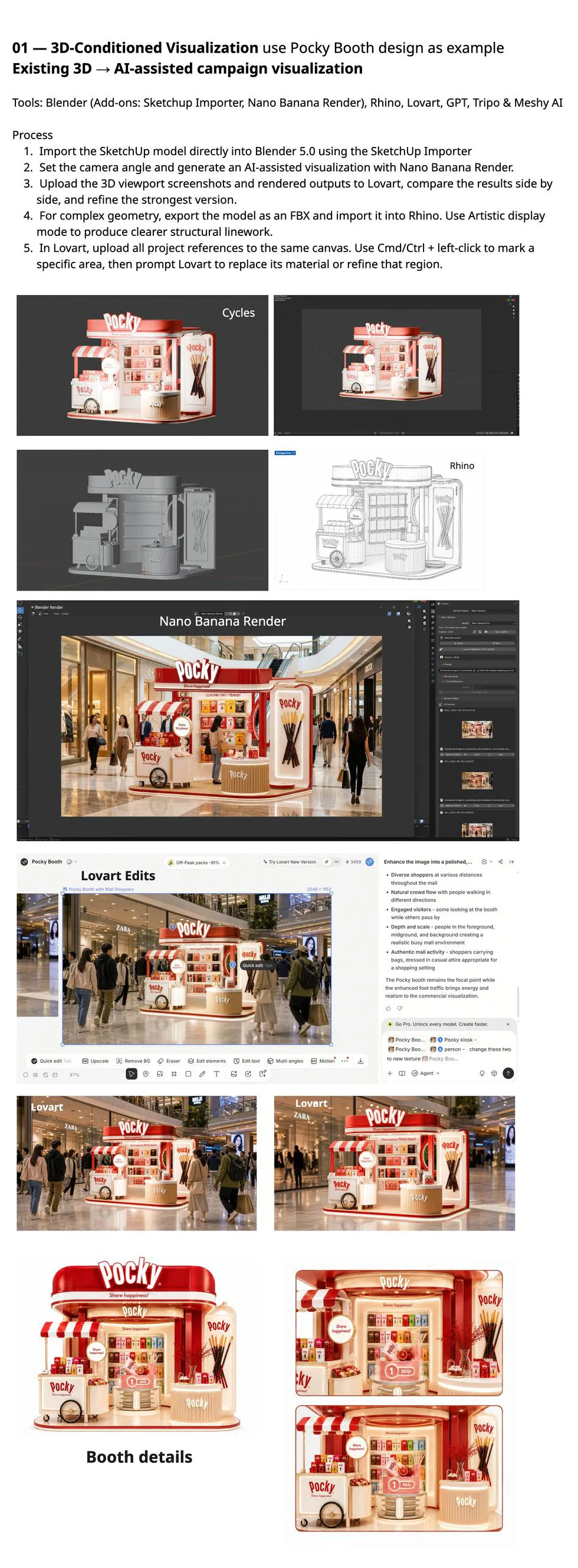Open the Motion tool in Lovart
Screen dimensions: 578x1568
click(323, 1061)
